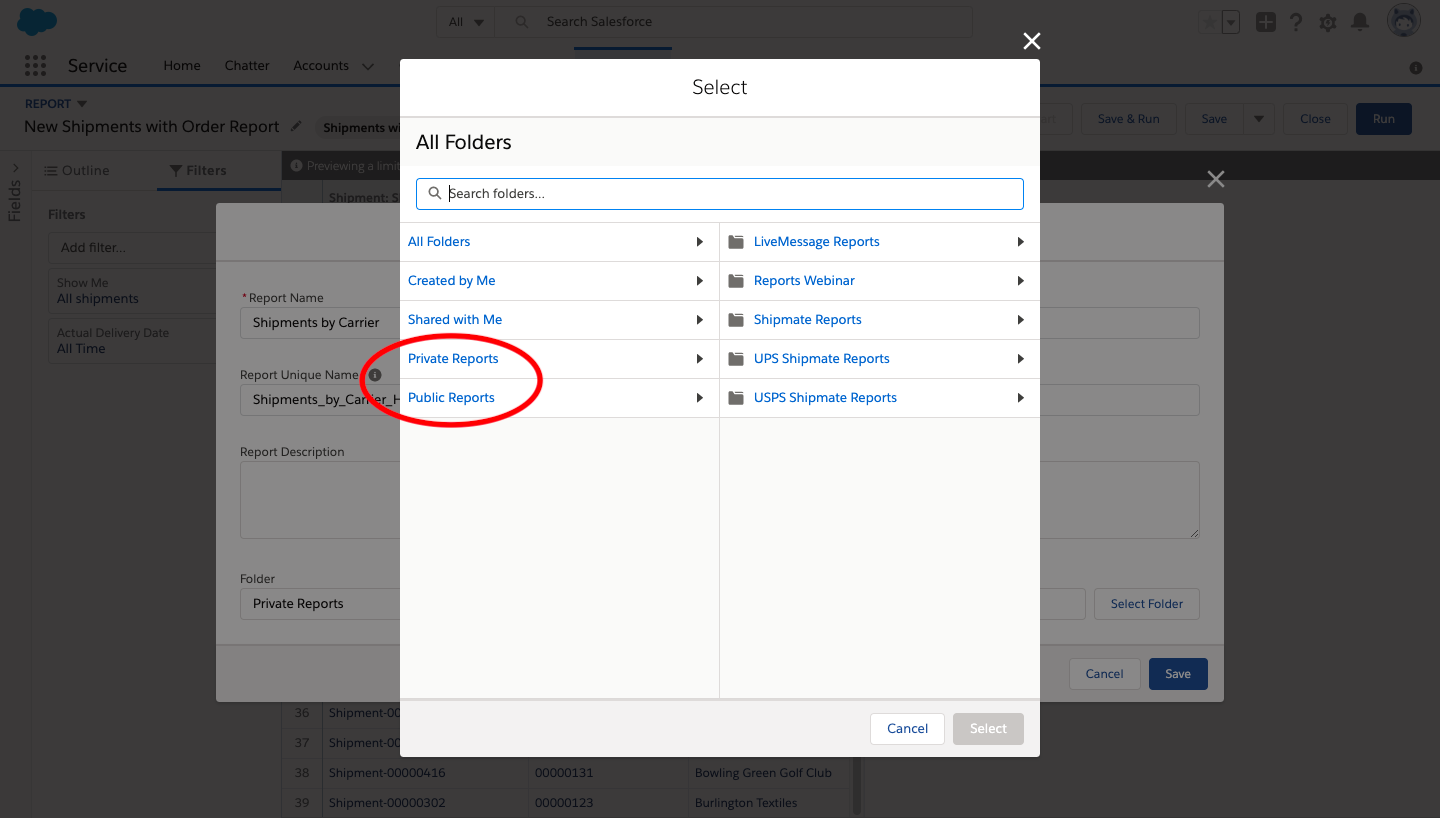Click folder icon beside Shipmate Reports
Viewport: 1440px width, 818px height.
click(x=736, y=320)
